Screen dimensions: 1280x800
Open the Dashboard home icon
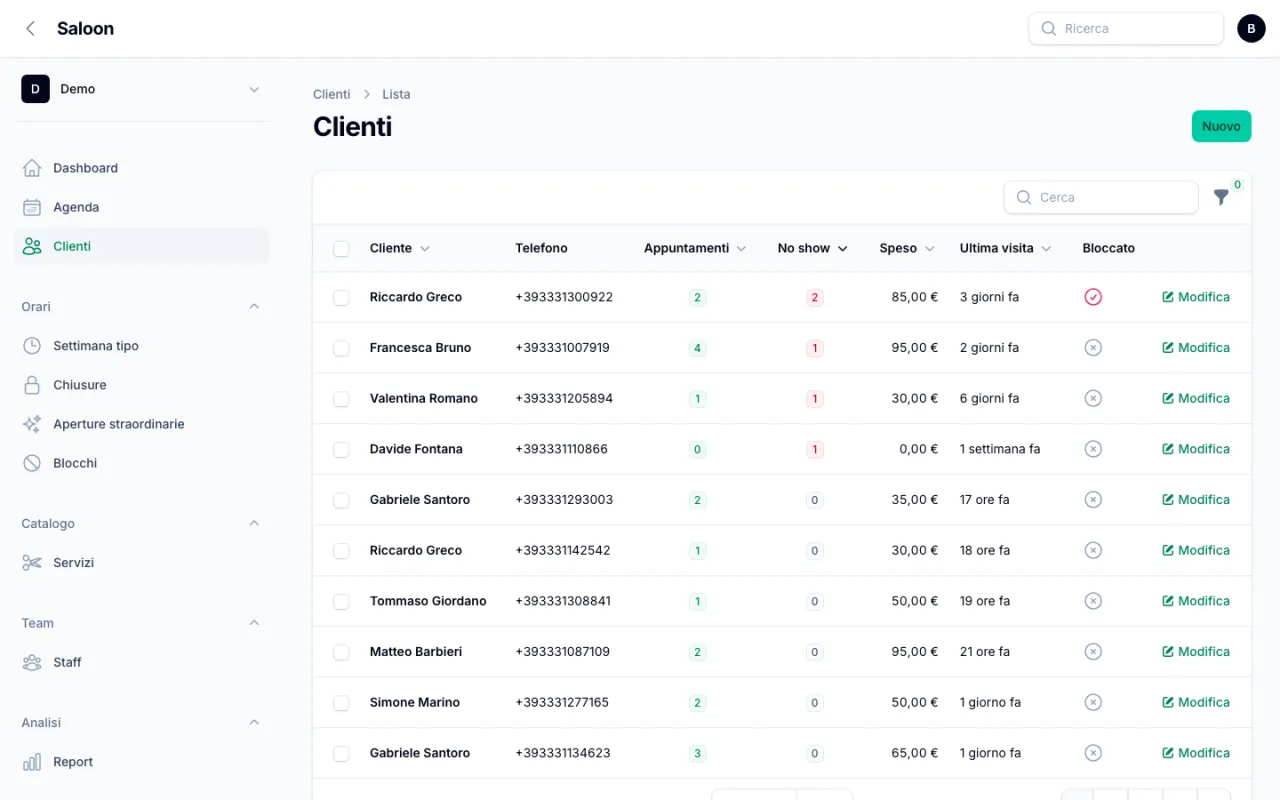point(32,168)
